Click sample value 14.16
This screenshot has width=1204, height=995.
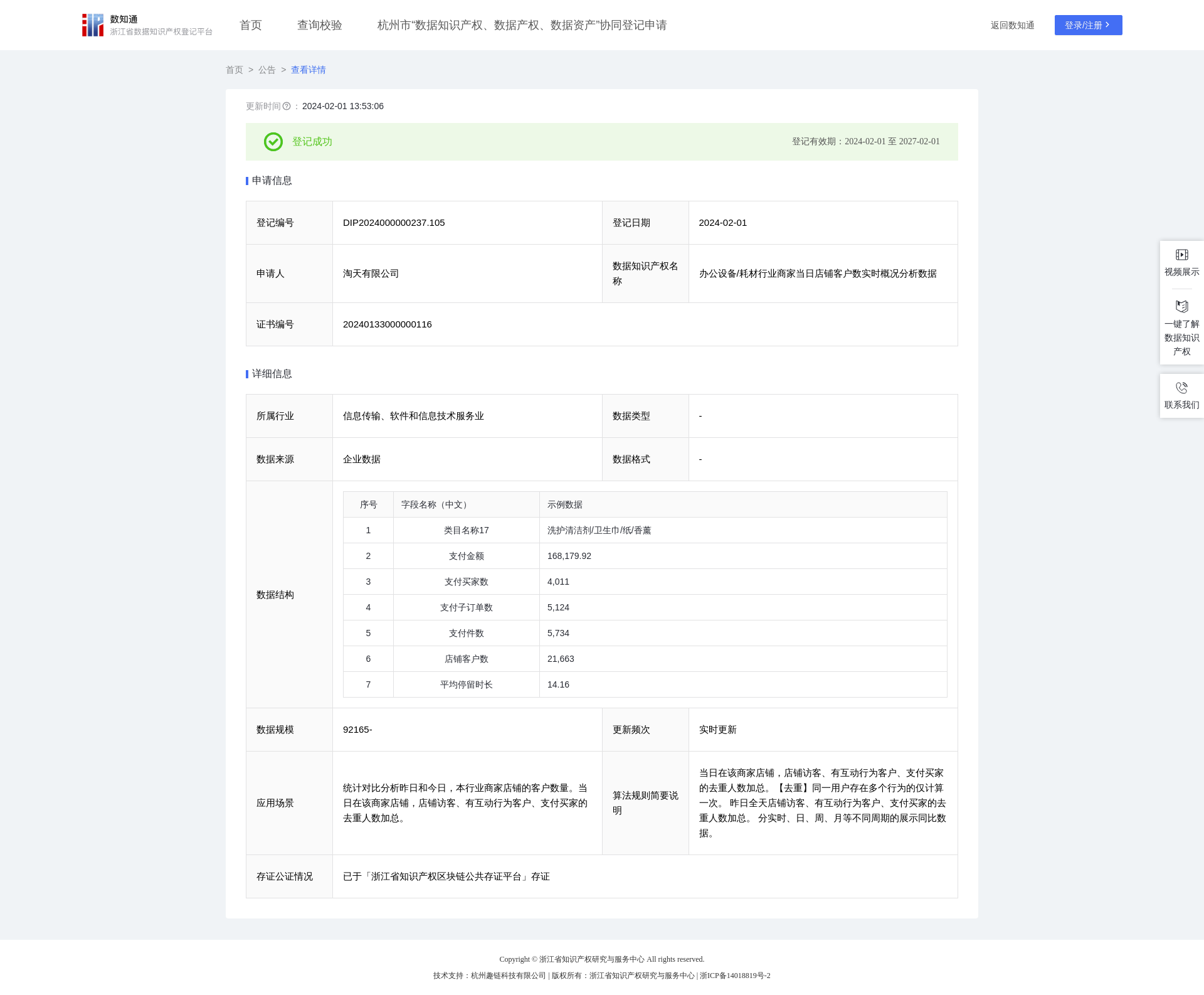558,685
